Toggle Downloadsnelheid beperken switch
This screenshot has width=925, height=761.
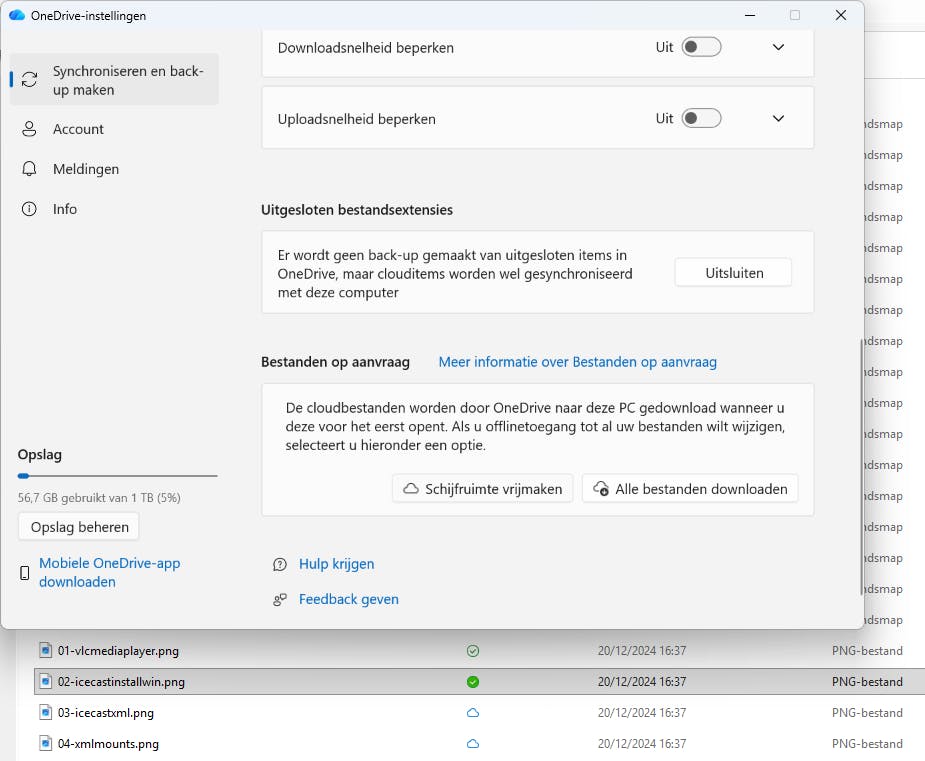tap(701, 47)
